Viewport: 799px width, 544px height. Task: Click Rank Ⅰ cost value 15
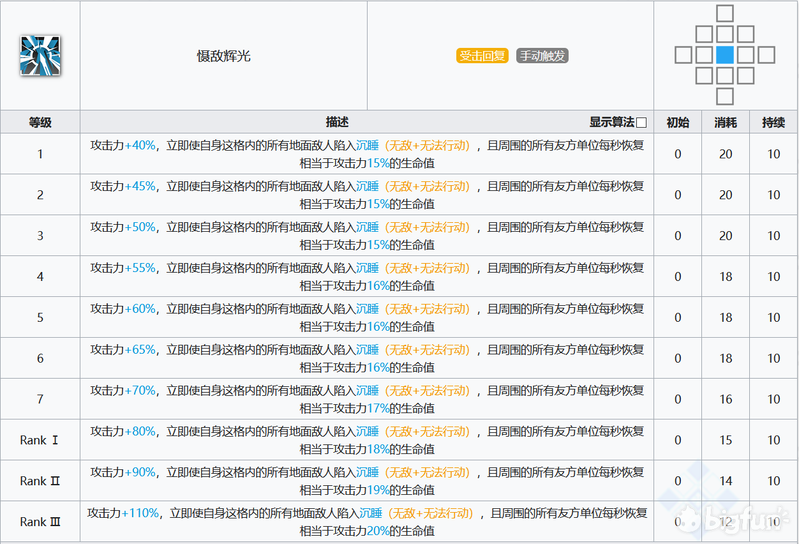click(x=726, y=440)
